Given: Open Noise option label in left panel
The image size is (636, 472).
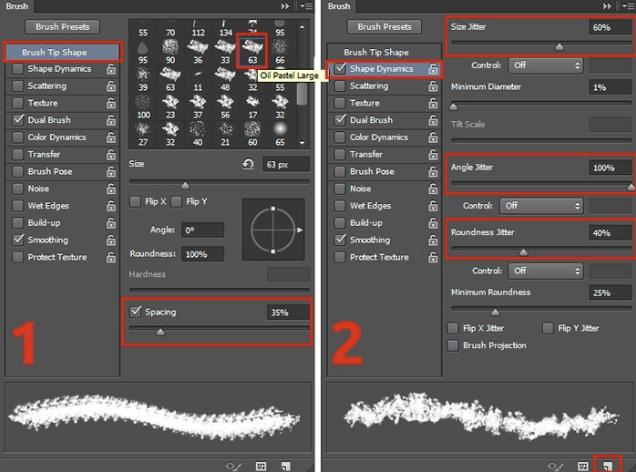Looking at the screenshot, I should 38,188.
